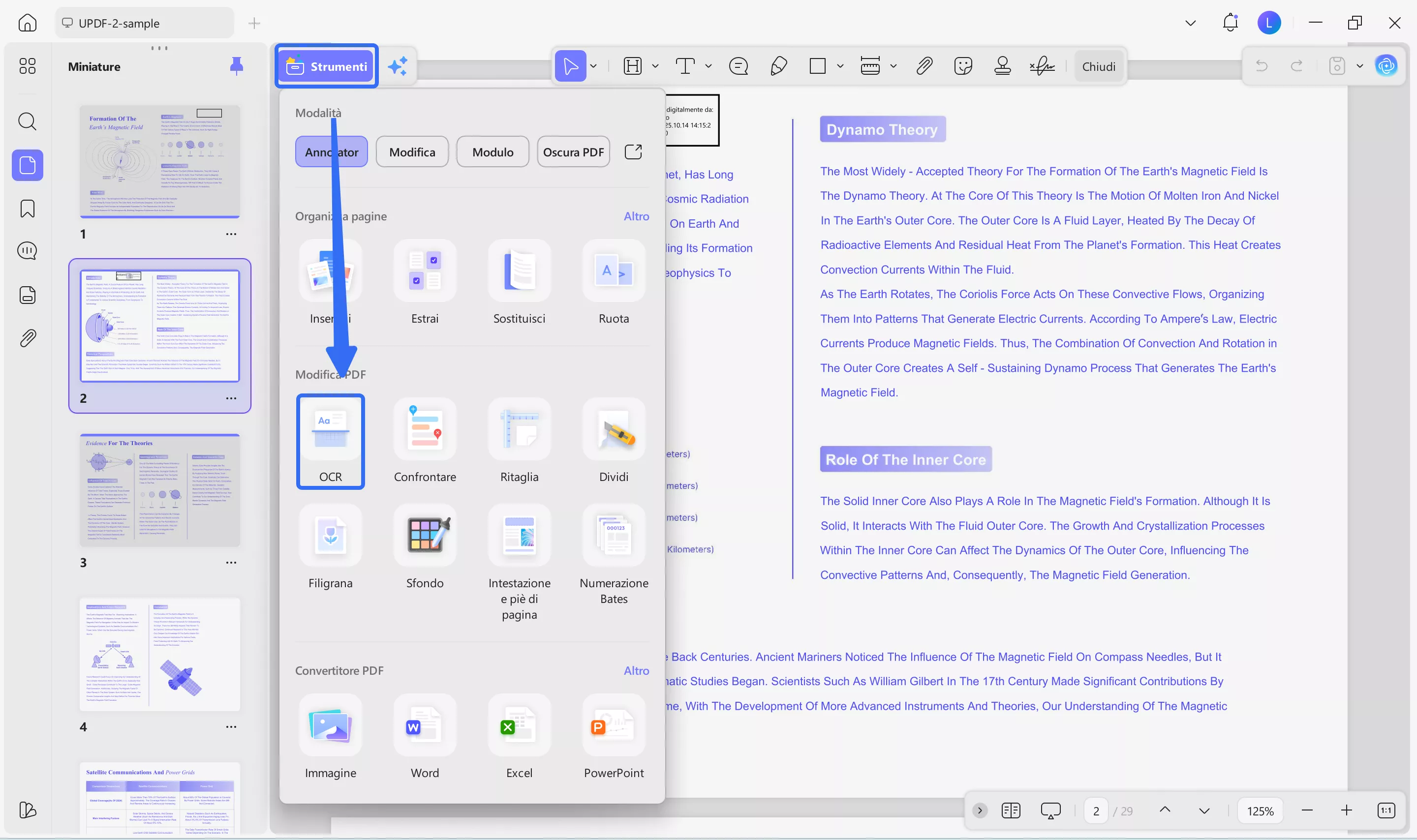Viewport: 1417px width, 840px height.
Task: Switch to Annotator mode
Action: pyautogui.click(x=331, y=151)
